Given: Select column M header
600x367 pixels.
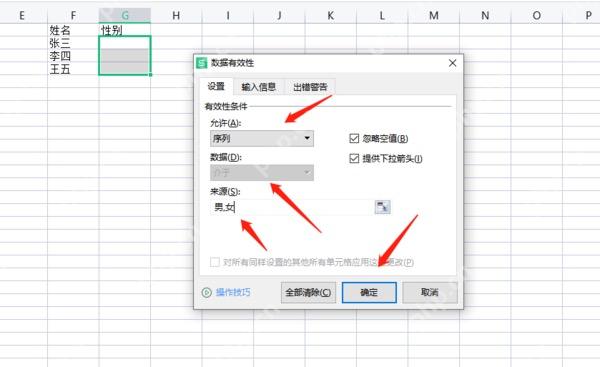Looking at the screenshot, I should point(434,16).
